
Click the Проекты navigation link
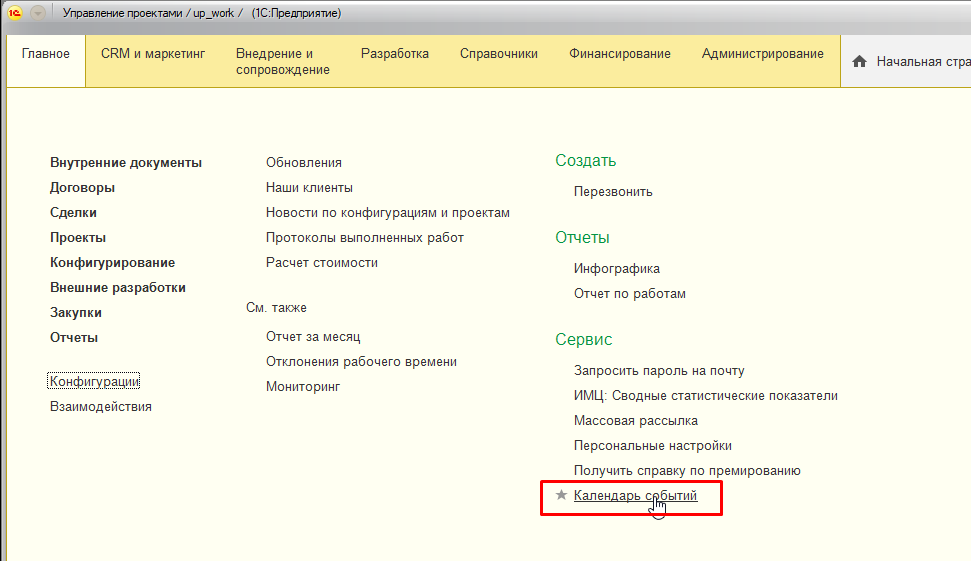78,238
